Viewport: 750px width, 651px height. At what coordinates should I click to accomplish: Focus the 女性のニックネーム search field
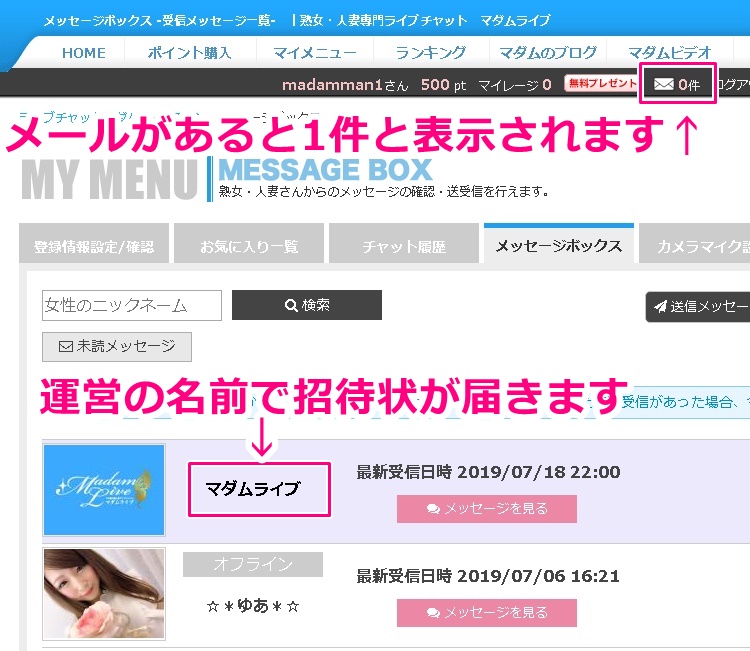point(132,305)
